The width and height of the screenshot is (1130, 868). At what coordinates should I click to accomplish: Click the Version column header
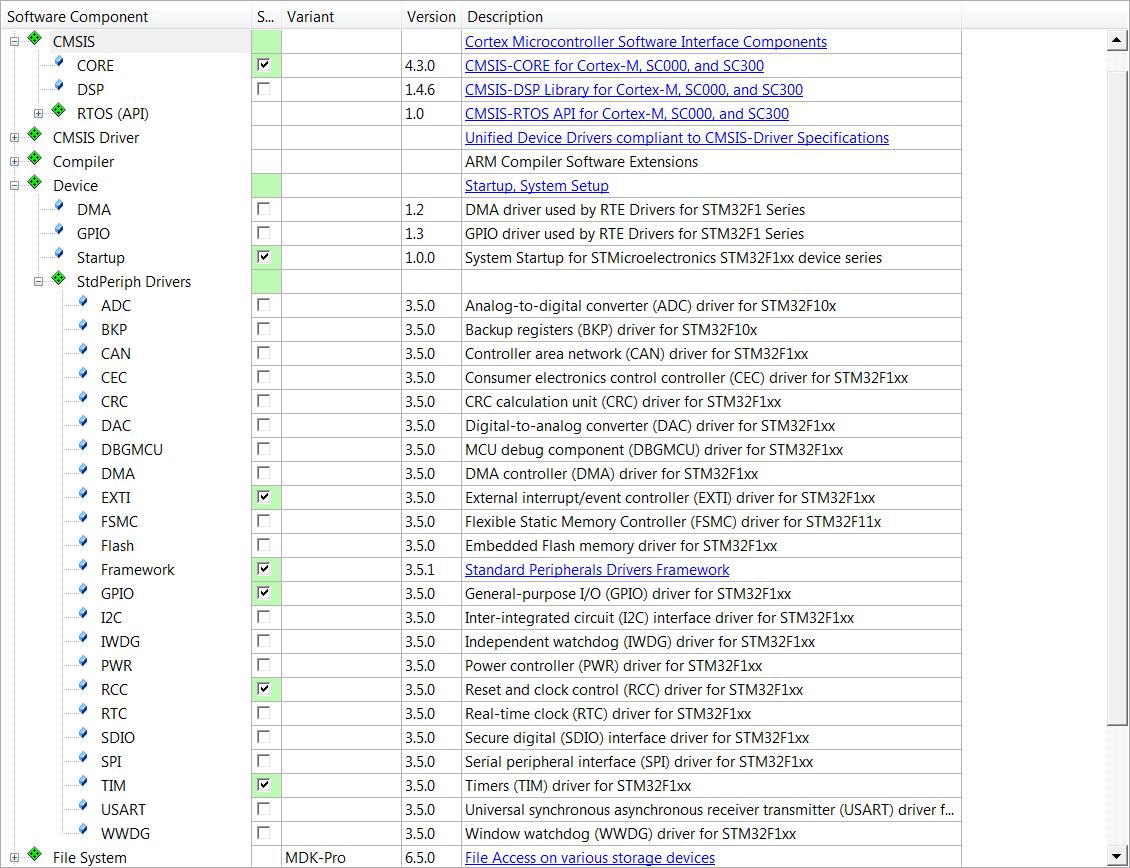431,17
